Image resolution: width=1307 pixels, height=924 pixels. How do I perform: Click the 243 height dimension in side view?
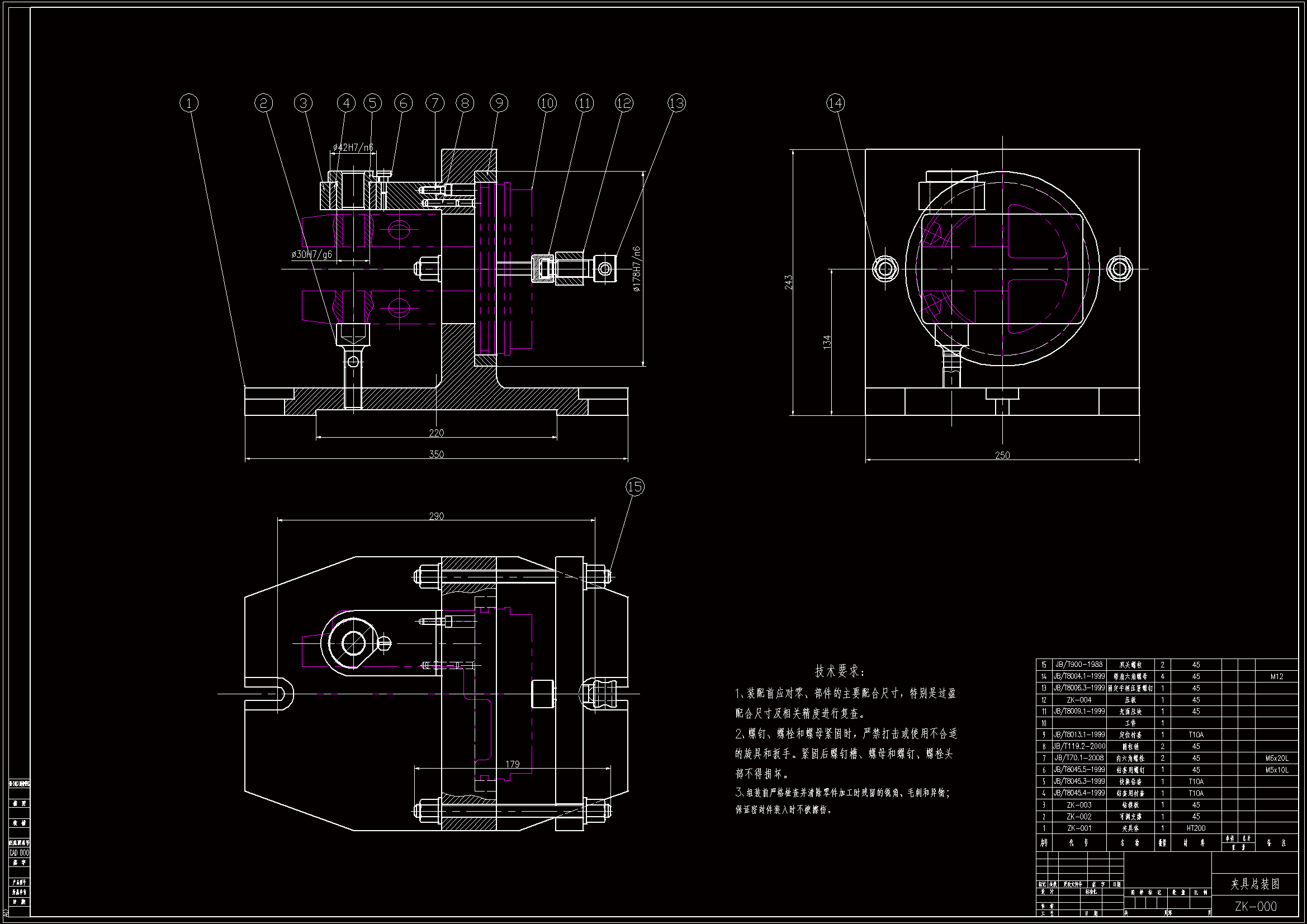(x=789, y=282)
